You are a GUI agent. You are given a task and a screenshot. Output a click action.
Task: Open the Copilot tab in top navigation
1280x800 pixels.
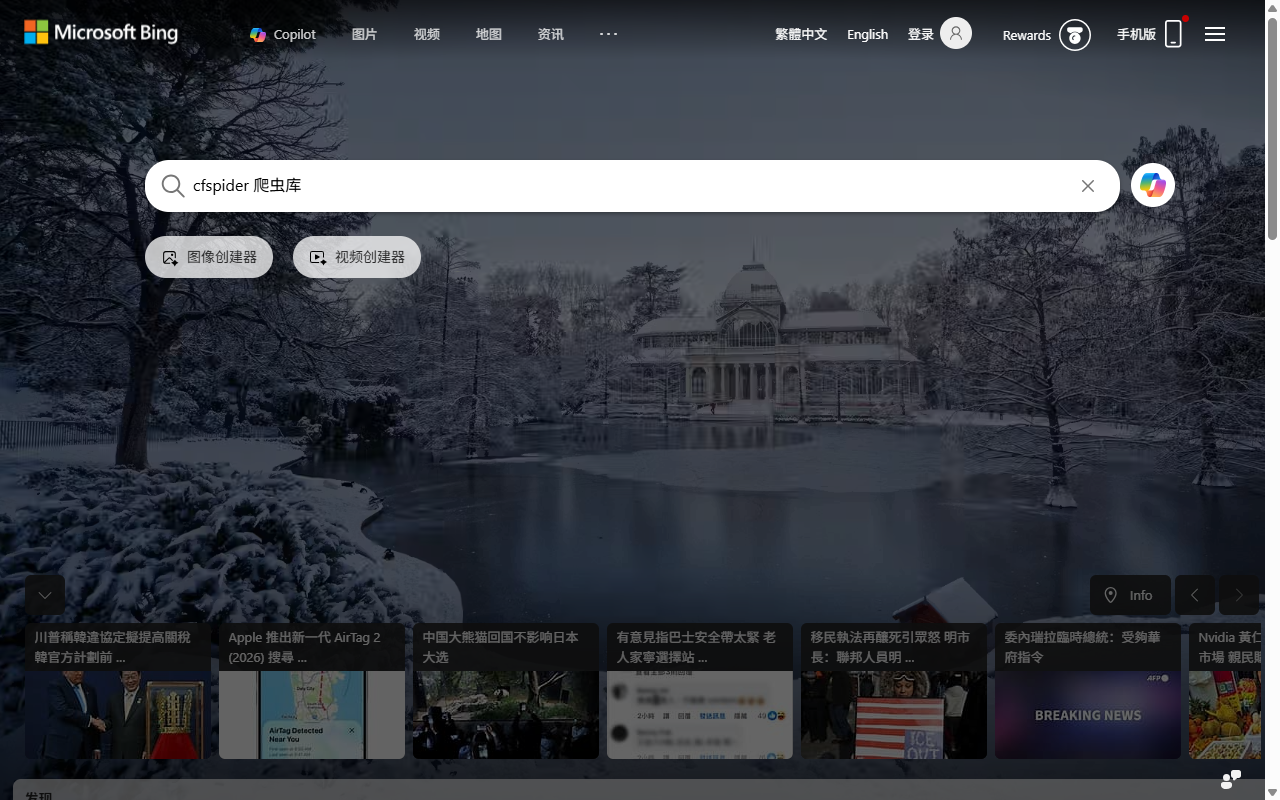283,34
